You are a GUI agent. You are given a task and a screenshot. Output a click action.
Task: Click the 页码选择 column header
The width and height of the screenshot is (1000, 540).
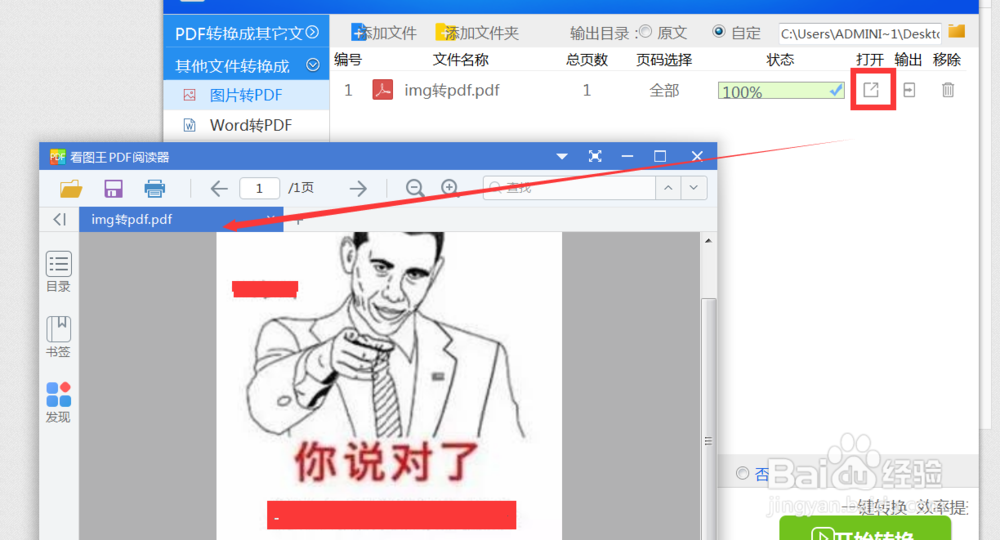pyautogui.click(x=664, y=60)
